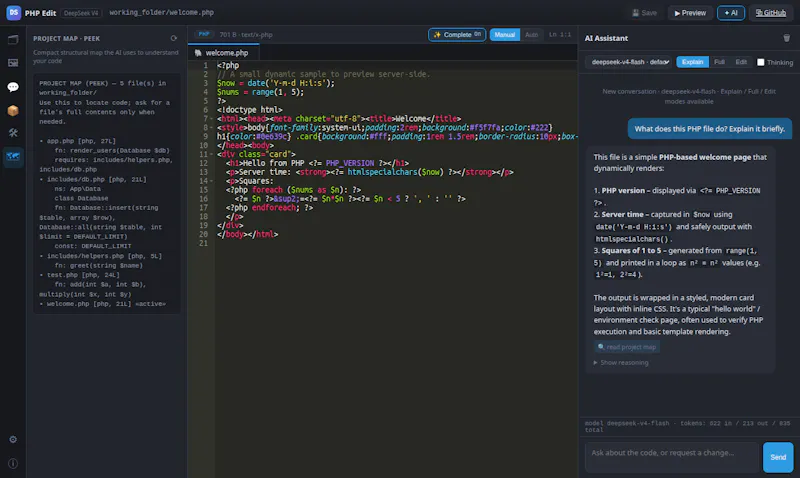Open the deepseek-v4-flash model dropdown
800x478 pixels.
click(x=629, y=62)
